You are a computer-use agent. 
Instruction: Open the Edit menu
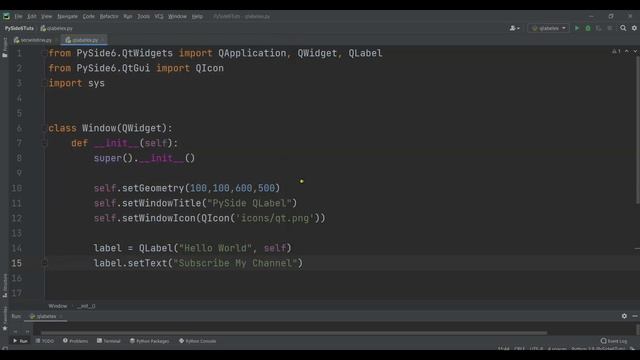32,16
